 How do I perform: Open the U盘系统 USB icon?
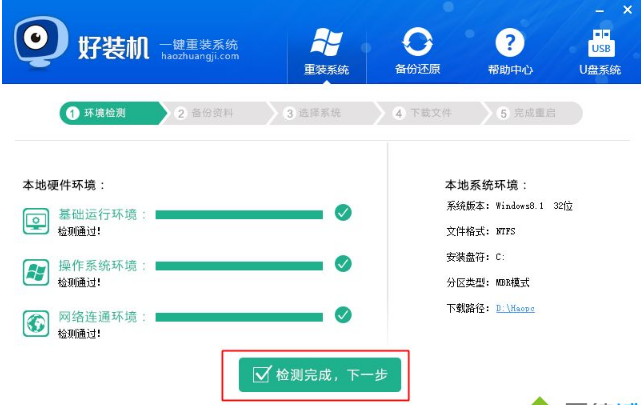point(601,43)
